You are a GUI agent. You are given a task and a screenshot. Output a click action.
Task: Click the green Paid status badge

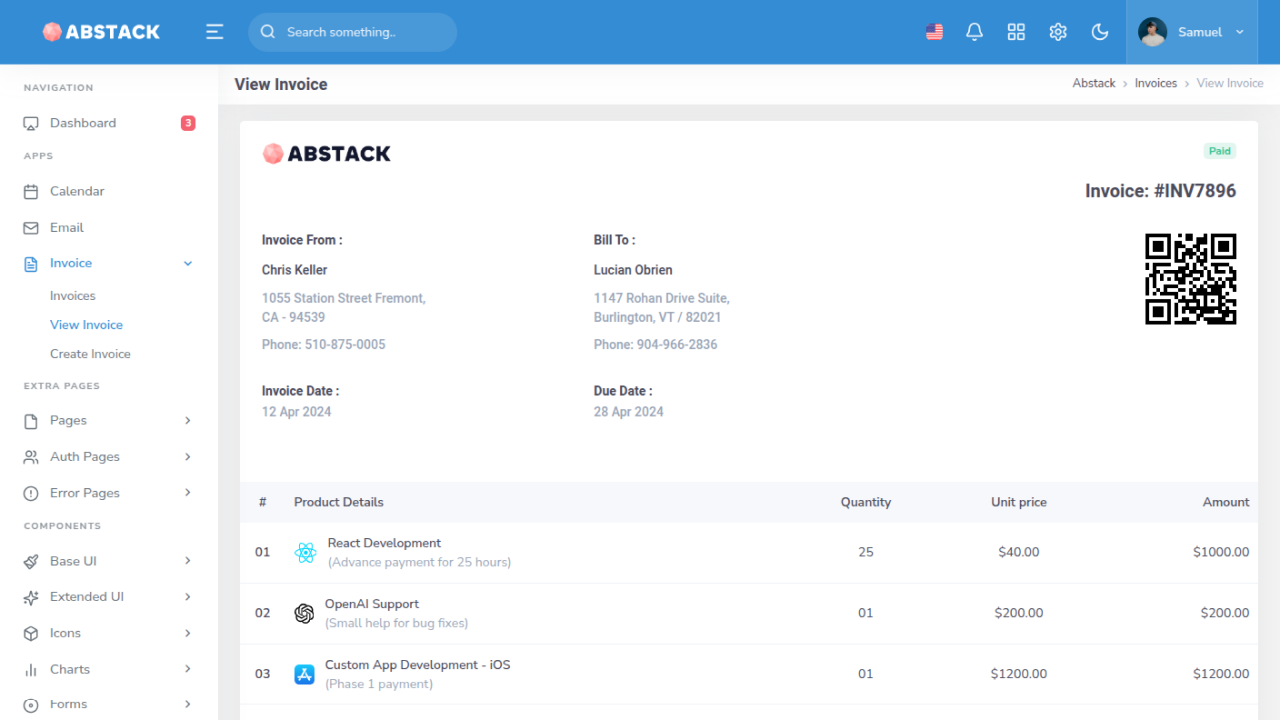tap(1220, 151)
